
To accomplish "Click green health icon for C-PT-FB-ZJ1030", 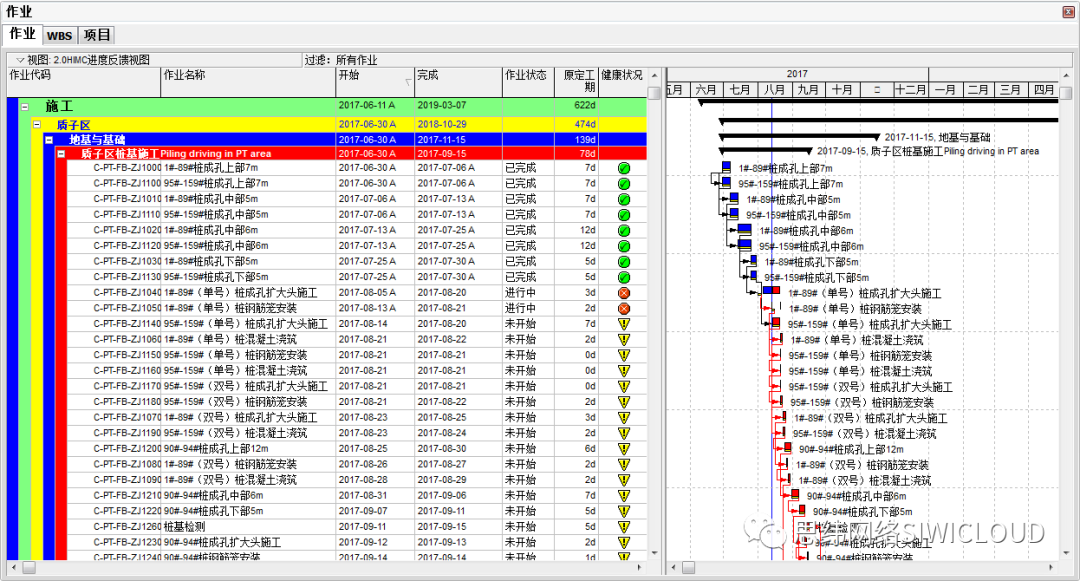I will [624, 262].
